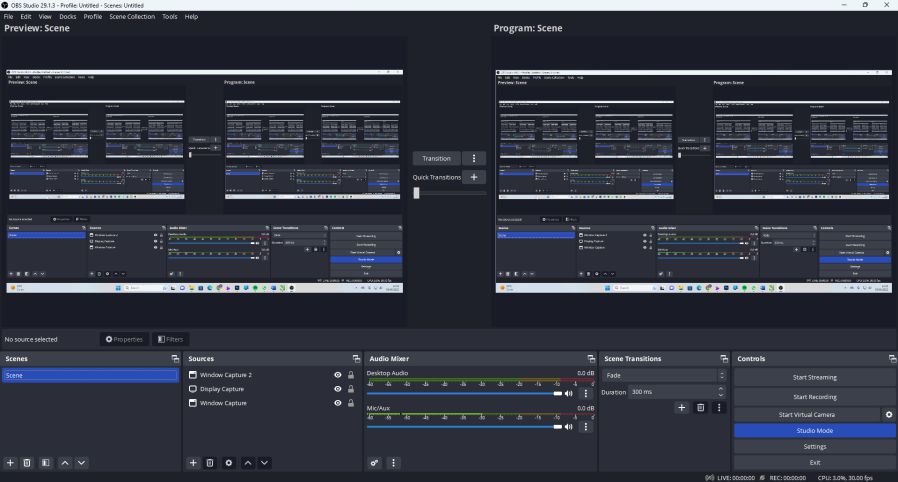Viewport: 898px width, 482px height.
Task: Open the Docks menu
Action: point(68,17)
